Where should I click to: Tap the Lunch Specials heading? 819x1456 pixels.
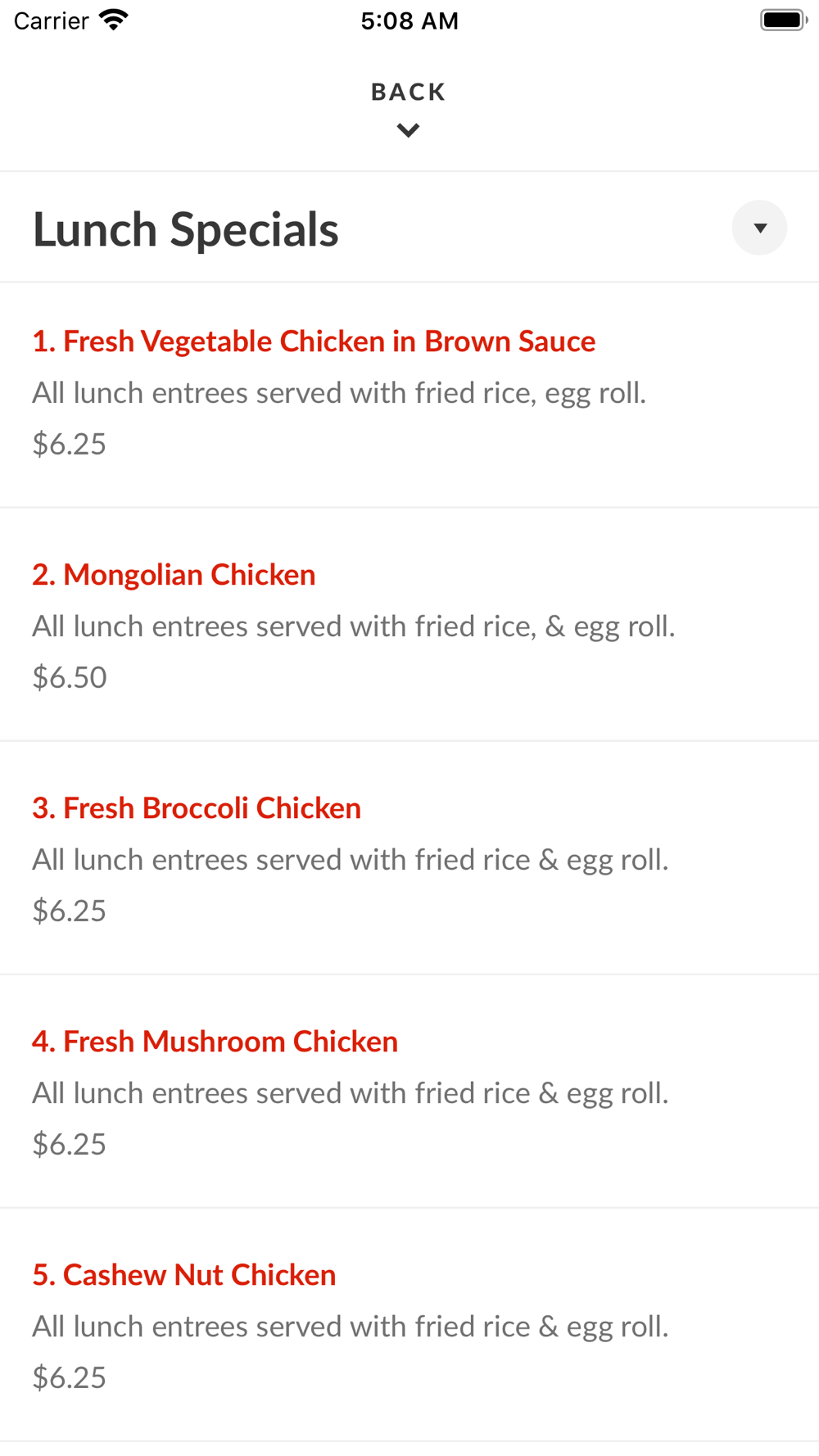pyautogui.click(x=186, y=229)
